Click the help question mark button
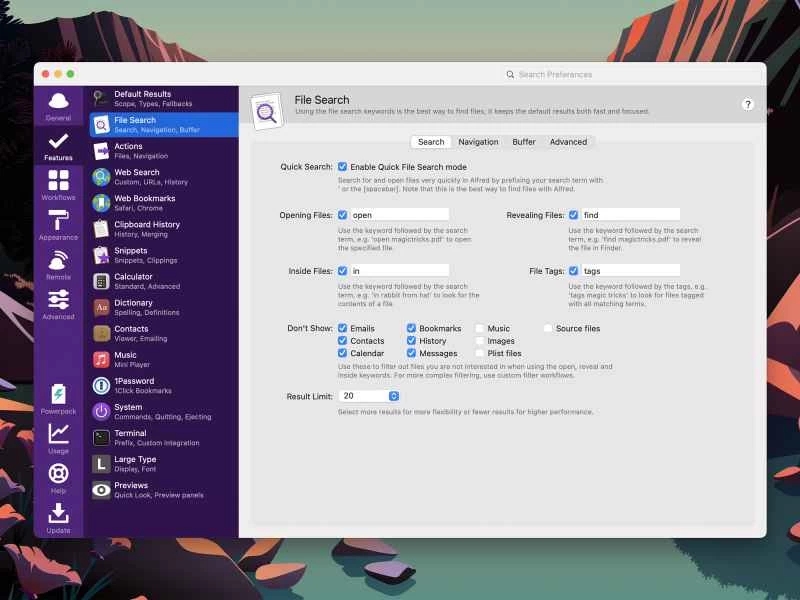 tap(746, 106)
